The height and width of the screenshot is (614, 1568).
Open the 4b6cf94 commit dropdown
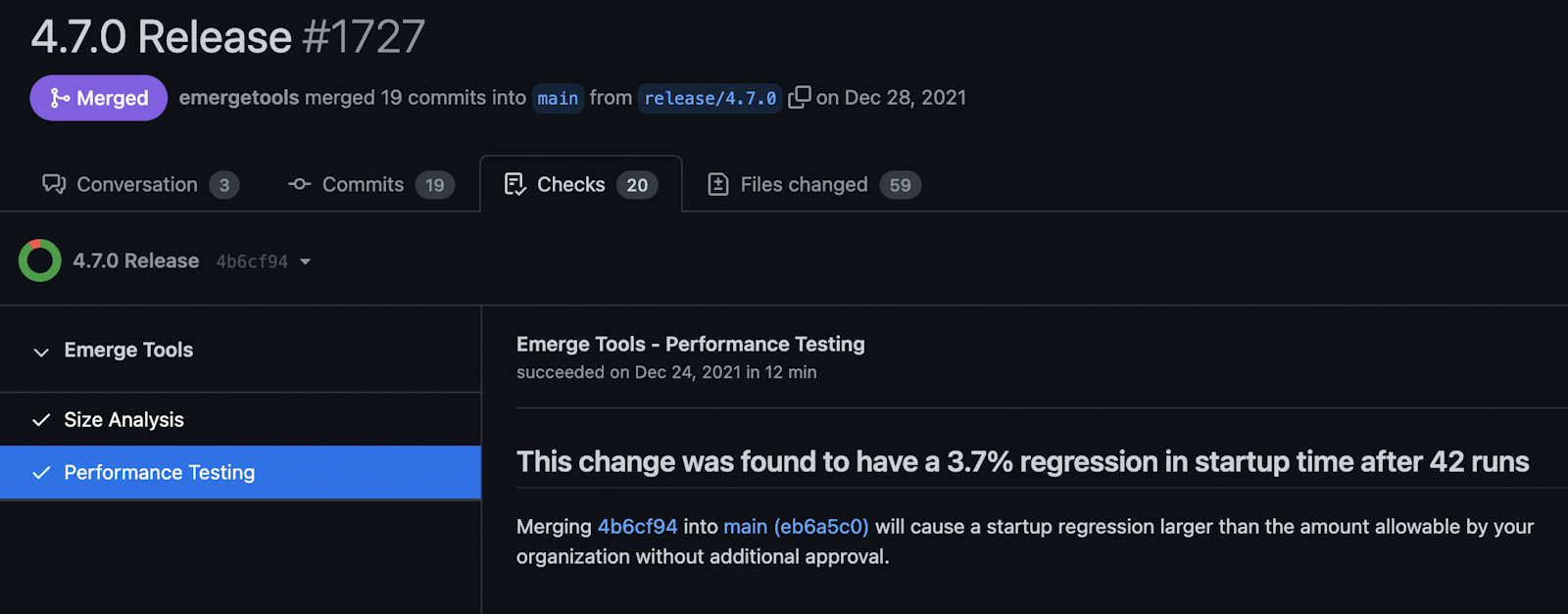coord(306,261)
